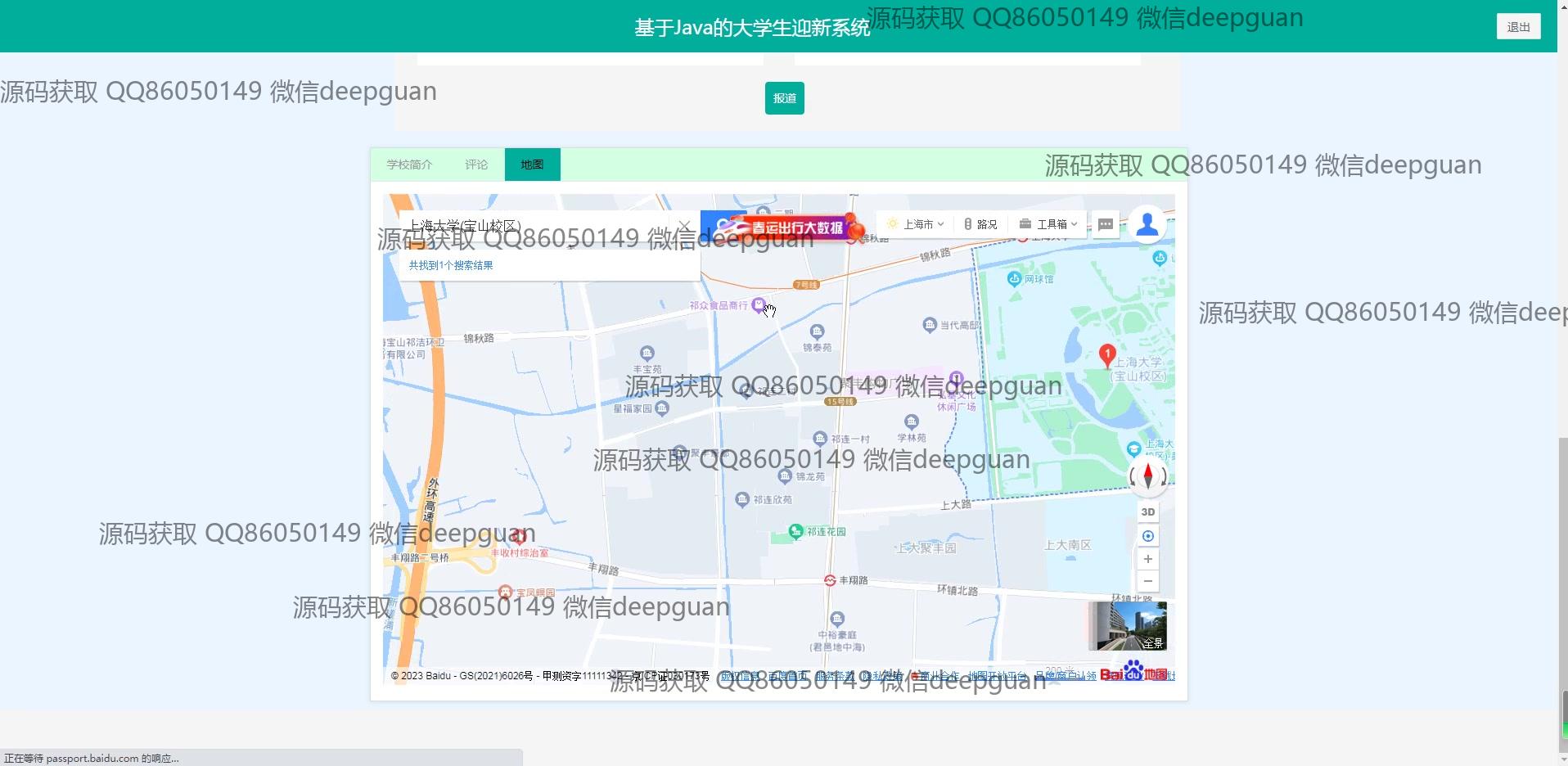Select the 地图 tab
The height and width of the screenshot is (766, 1568).
click(532, 164)
